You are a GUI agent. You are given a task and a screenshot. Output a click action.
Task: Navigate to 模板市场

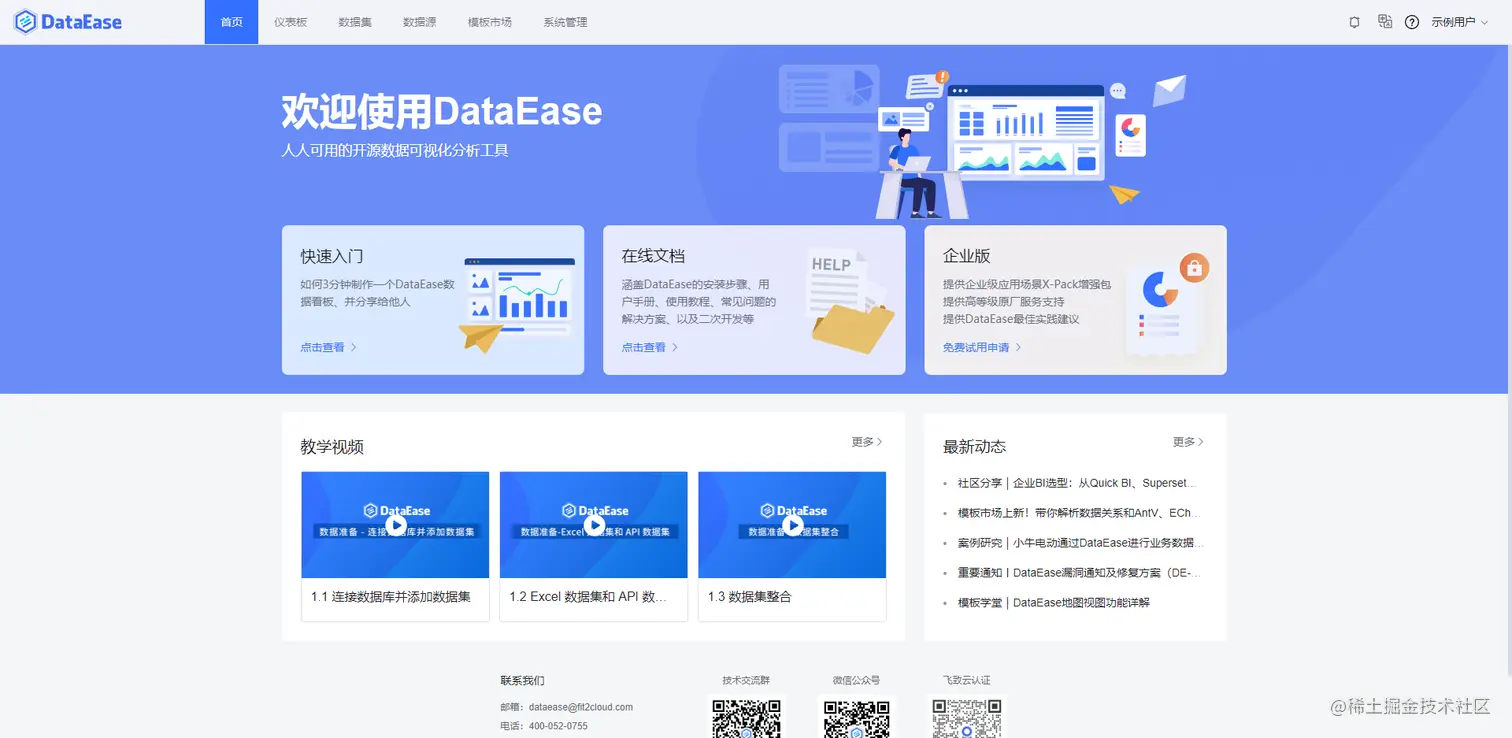[490, 22]
